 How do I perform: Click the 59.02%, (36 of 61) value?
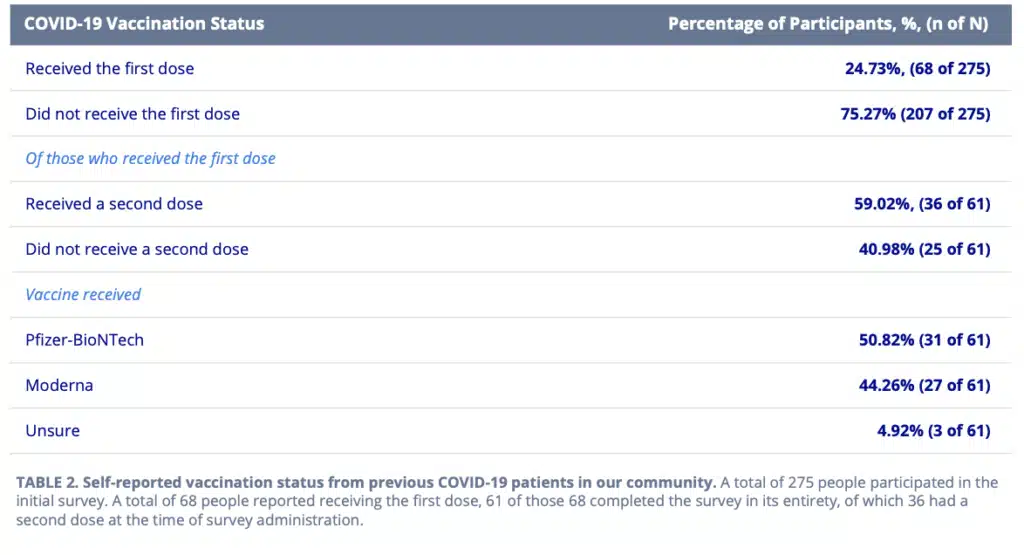pos(922,204)
